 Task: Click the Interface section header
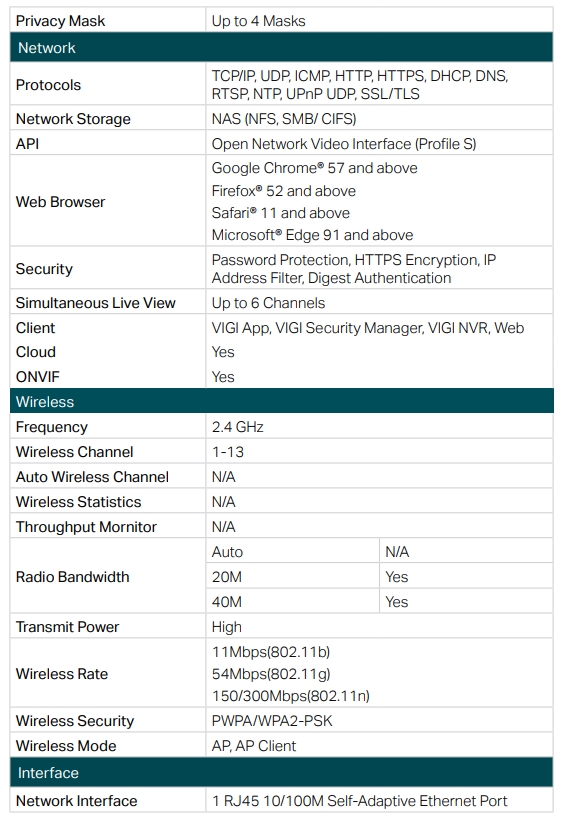coord(281,772)
